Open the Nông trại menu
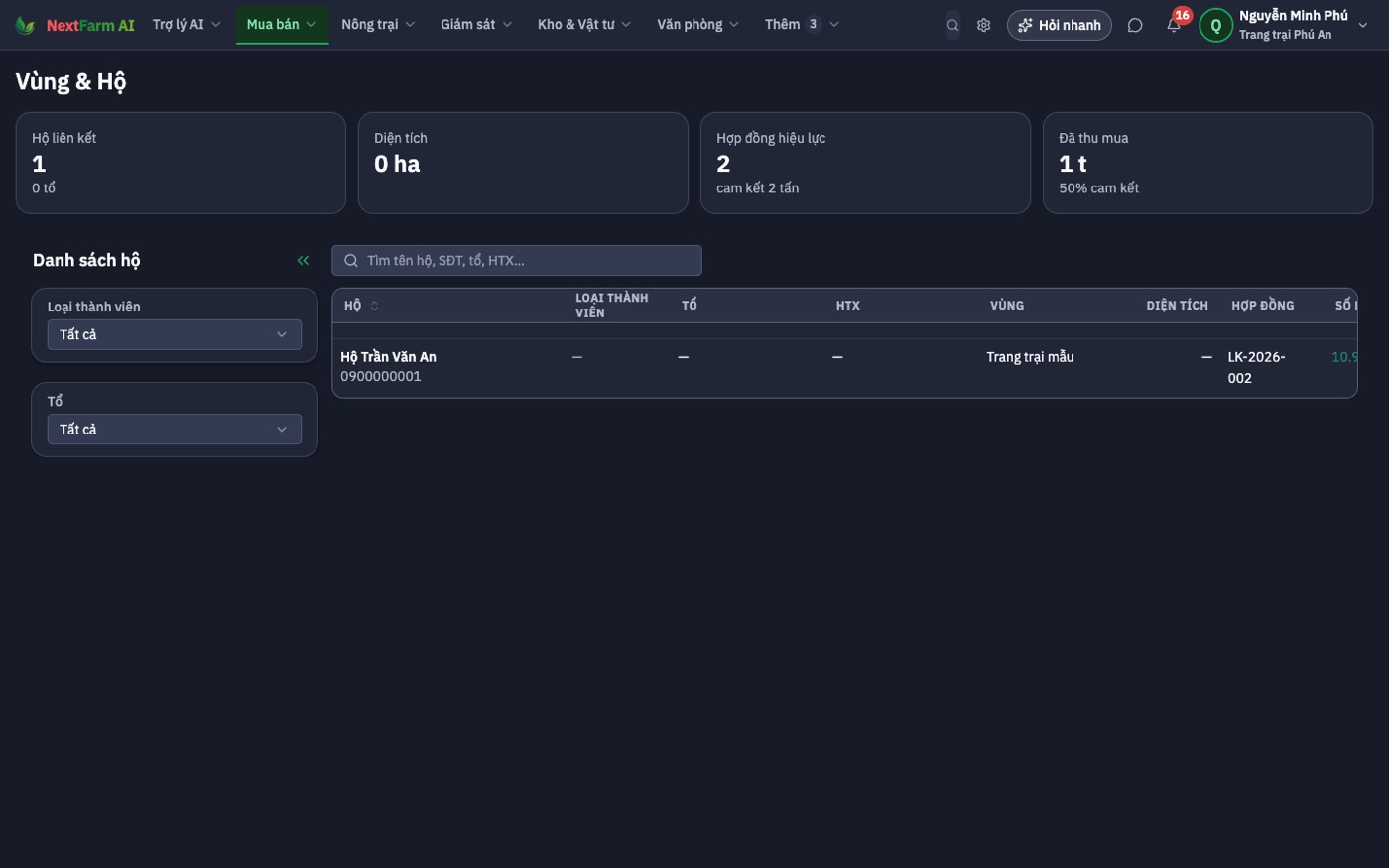Image resolution: width=1389 pixels, height=868 pixels. click(378, 24)
